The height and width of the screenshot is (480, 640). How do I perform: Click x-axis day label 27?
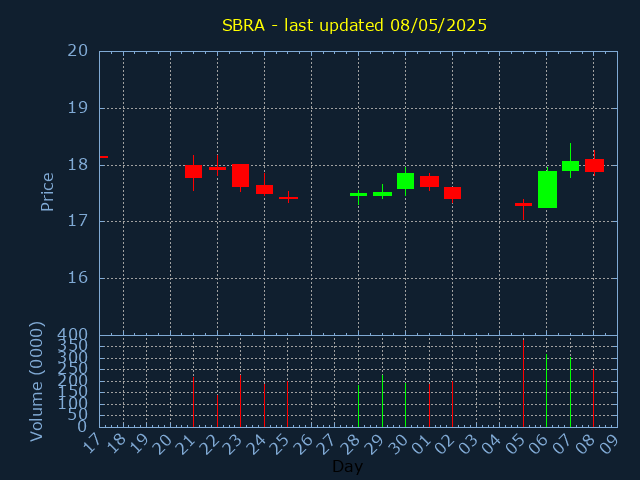pos(327,444)
